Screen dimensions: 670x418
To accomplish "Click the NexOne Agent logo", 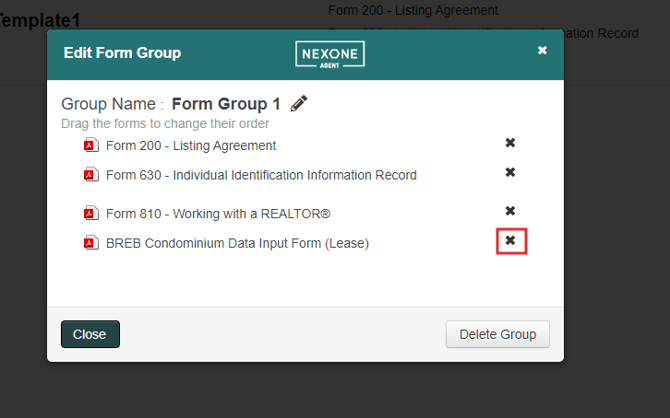I will point(330,54).
